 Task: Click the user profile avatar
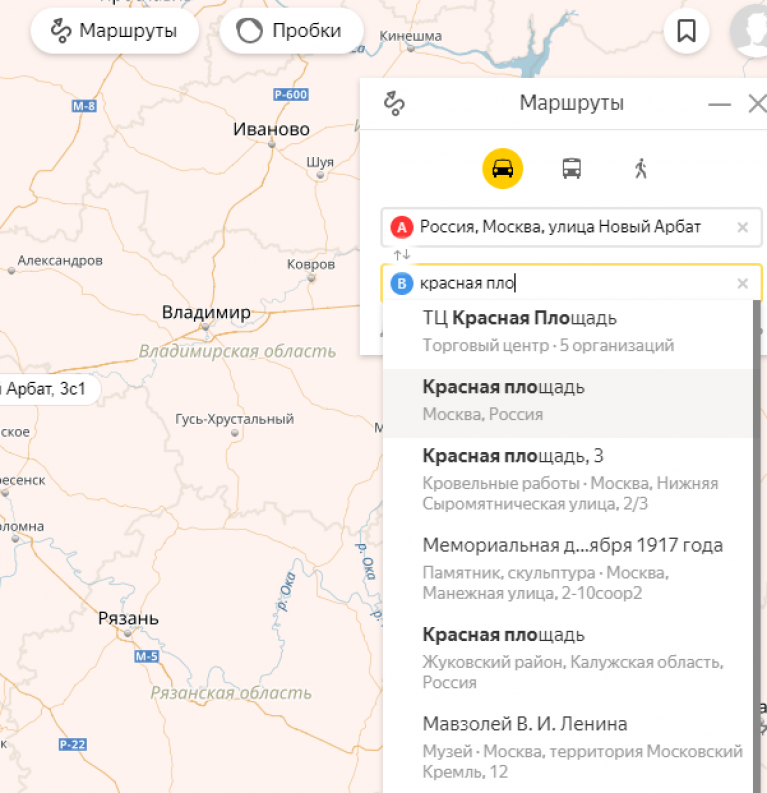pyautogui.click(x=750, y=31)
